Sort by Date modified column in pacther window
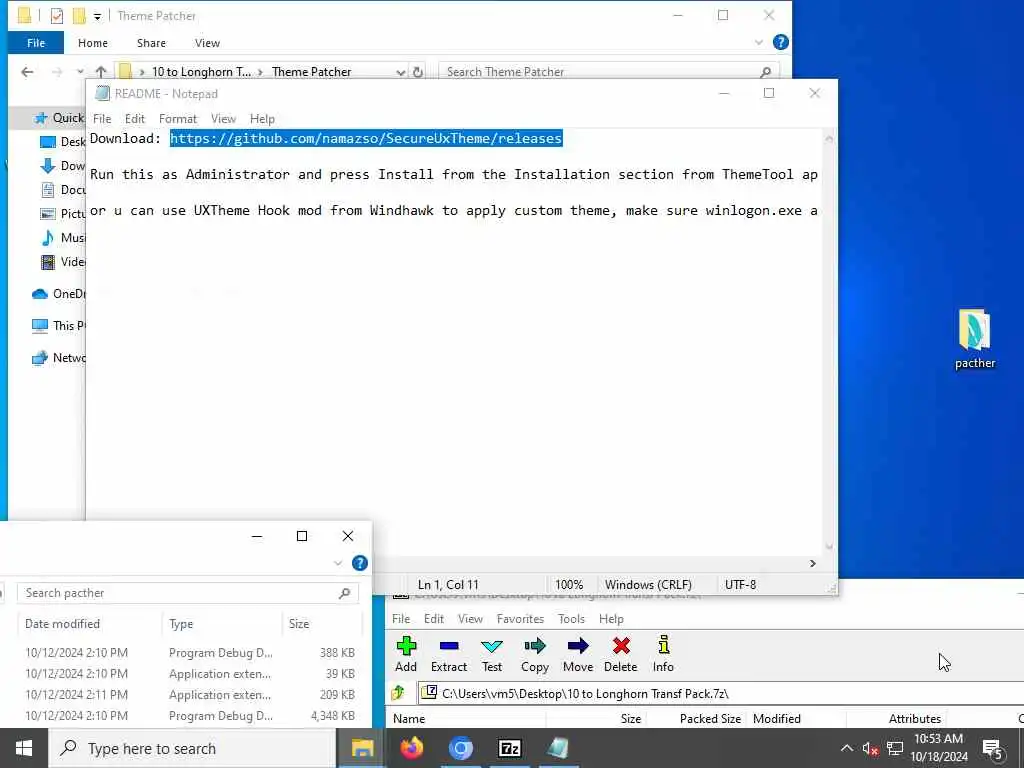This screenshot has height=768, width=1024. tap(89, 624)
